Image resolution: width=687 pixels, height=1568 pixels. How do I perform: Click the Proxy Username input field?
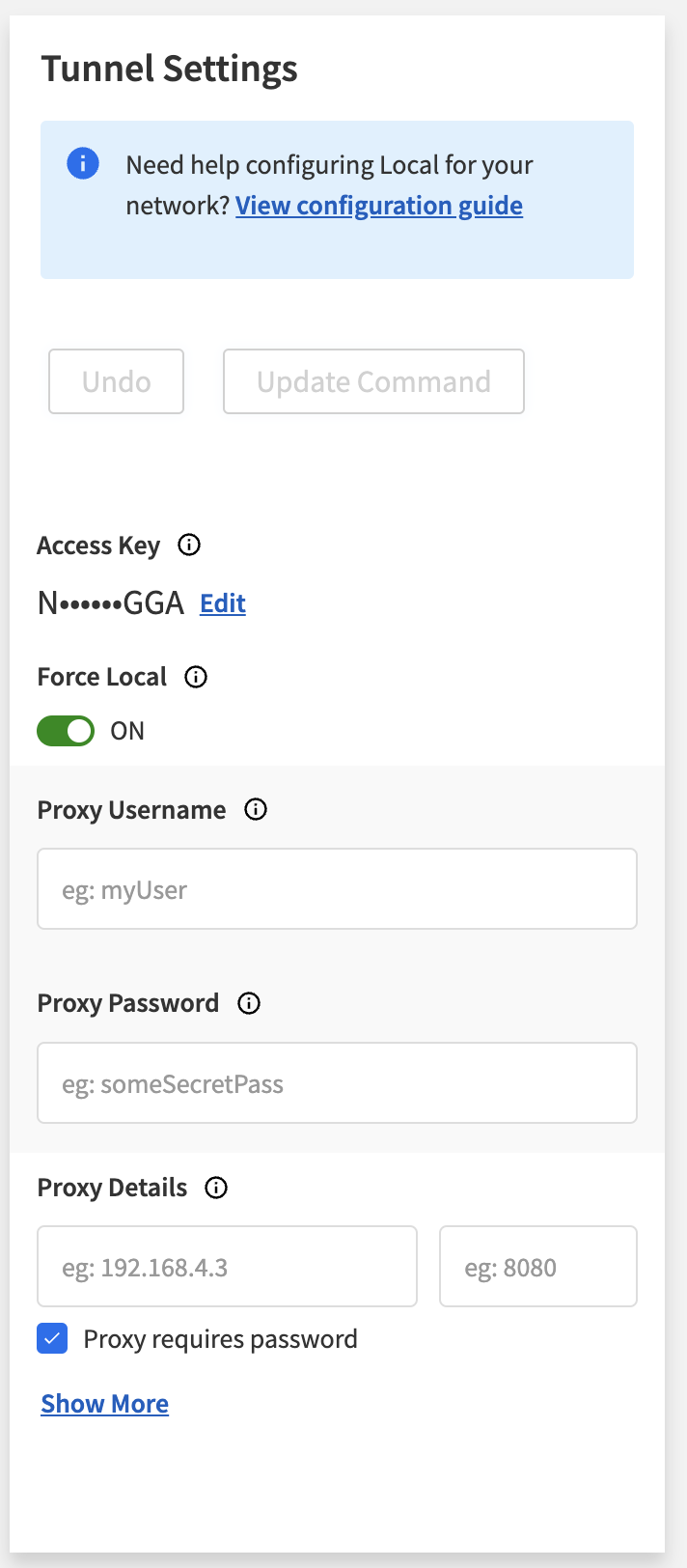[x=337, y=888]
